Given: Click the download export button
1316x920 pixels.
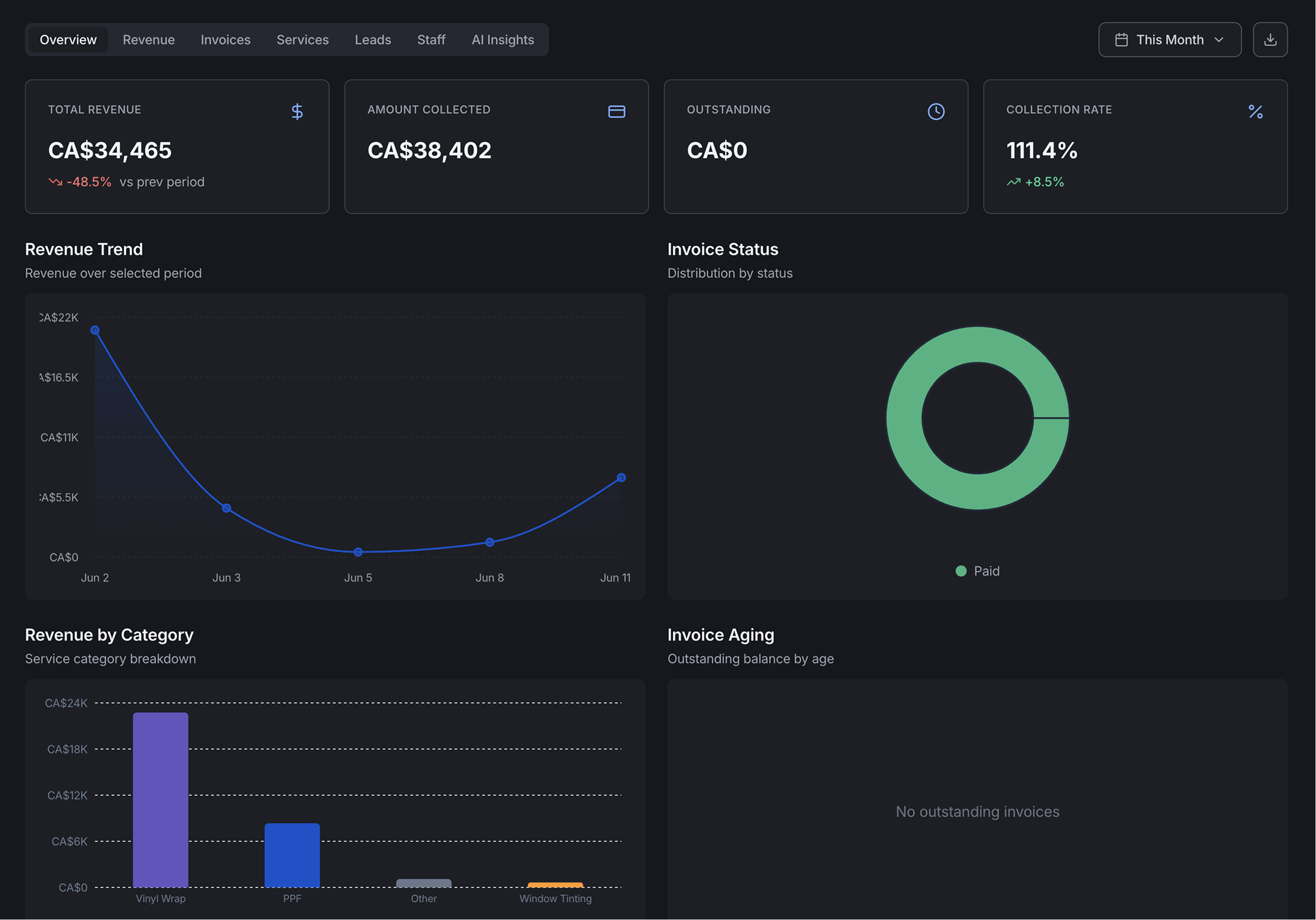Looking at the screenshot, I should click(x=1270, y=40).
